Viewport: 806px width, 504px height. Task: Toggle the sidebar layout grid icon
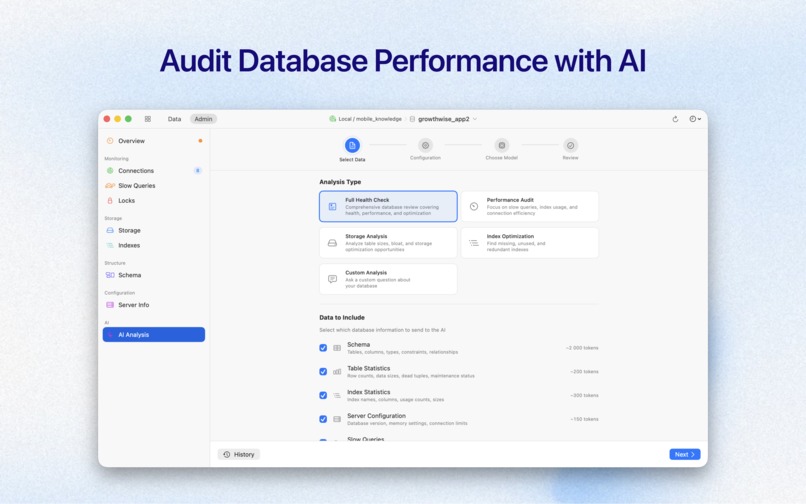[148, 119]
